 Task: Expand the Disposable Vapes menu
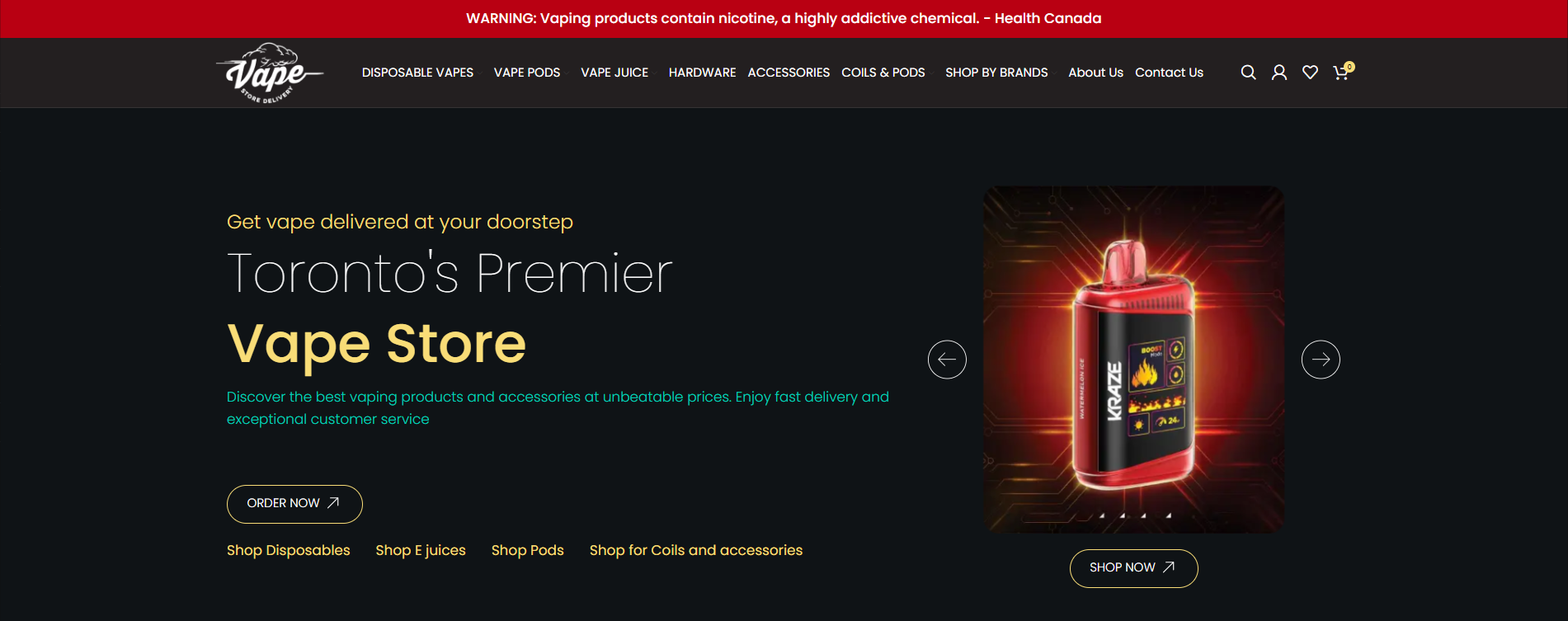click(417, 73)
